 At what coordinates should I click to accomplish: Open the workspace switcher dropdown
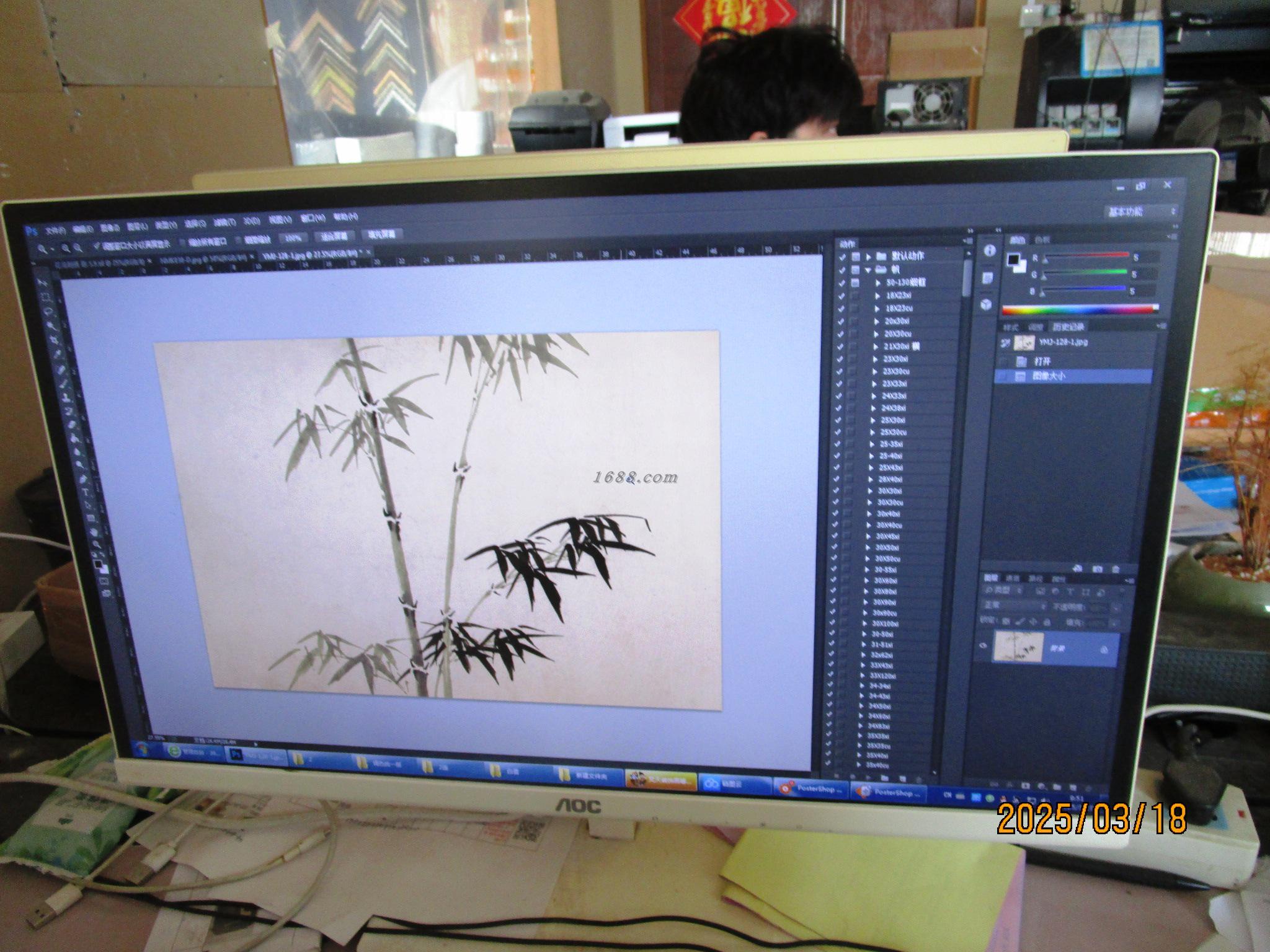(1140, 211)
